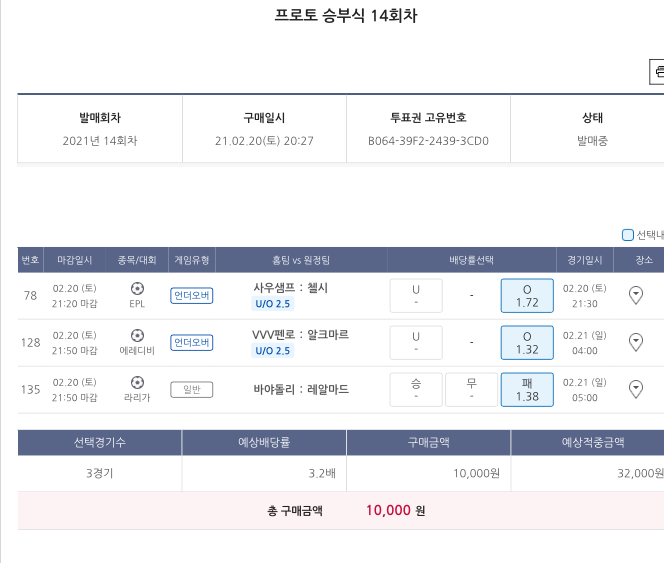The width and height of the screenshot is (664, 563).
Task: Click the partially visible button at top right
Action: click(x=657, y=72)
